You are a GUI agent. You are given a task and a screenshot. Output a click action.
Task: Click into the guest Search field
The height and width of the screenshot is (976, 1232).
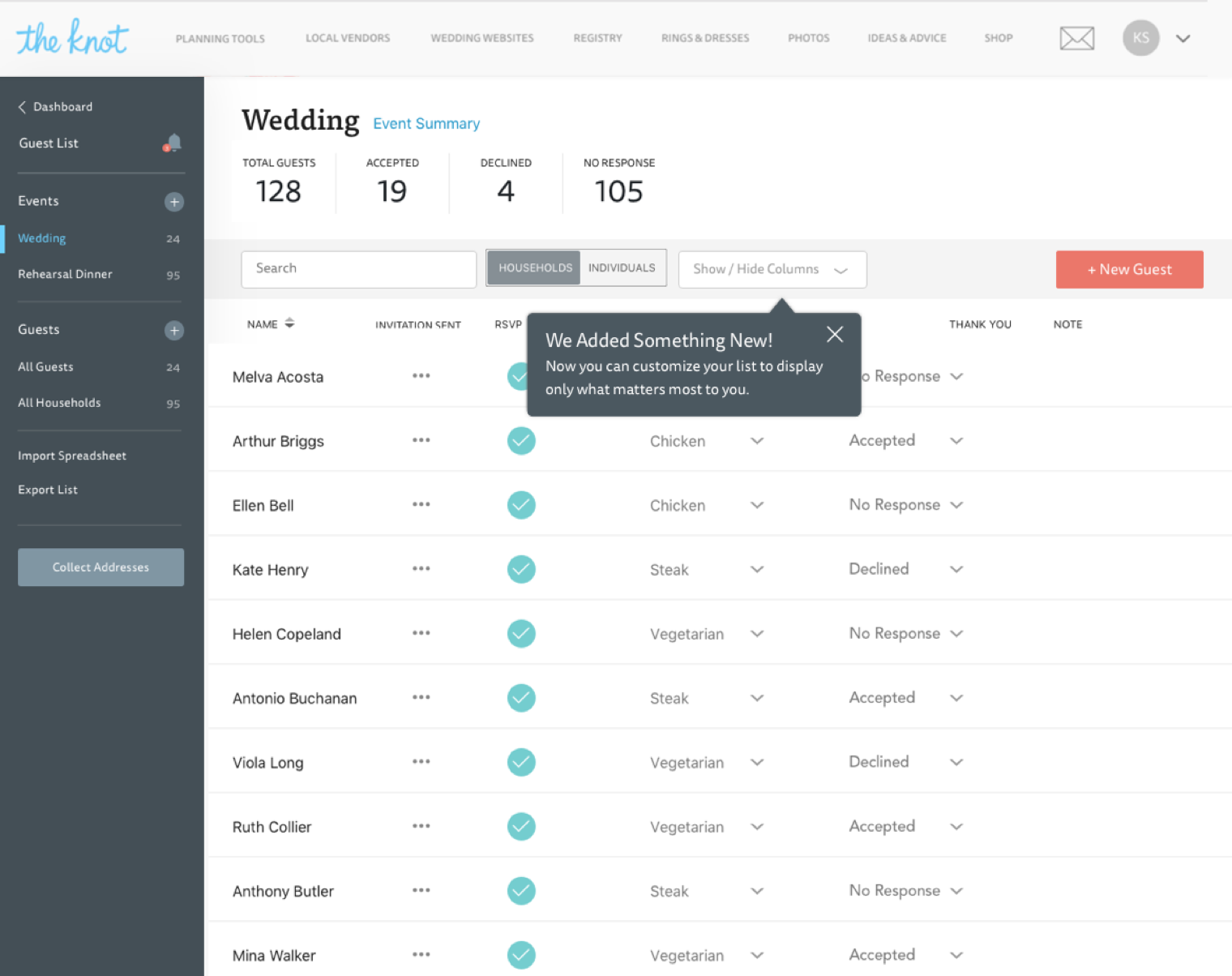pos(358,268)
